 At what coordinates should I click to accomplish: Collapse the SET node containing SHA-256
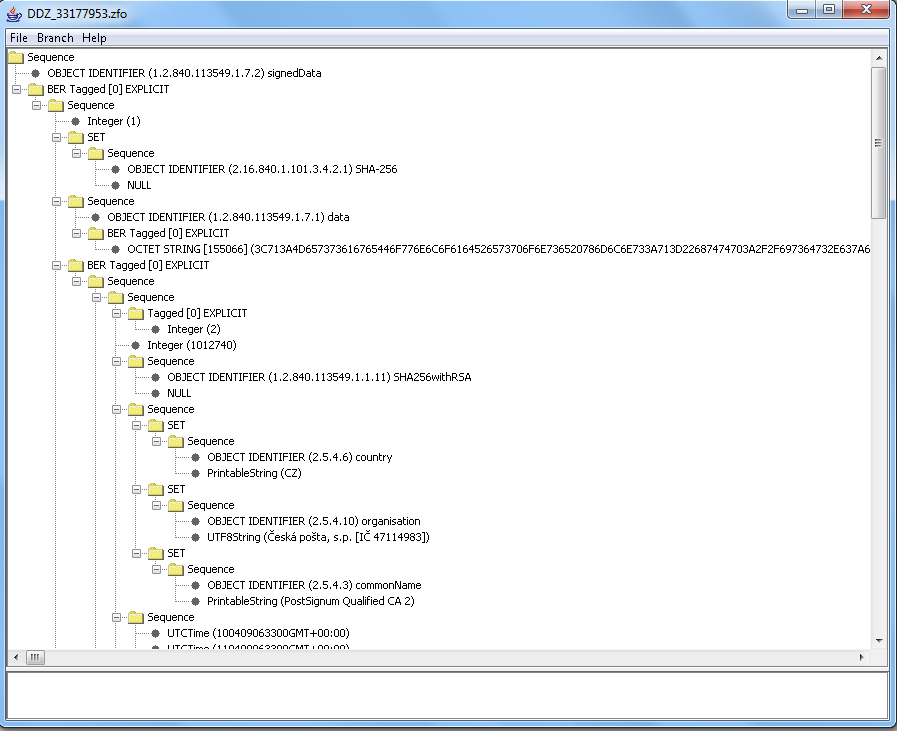(x=57, y=137)
